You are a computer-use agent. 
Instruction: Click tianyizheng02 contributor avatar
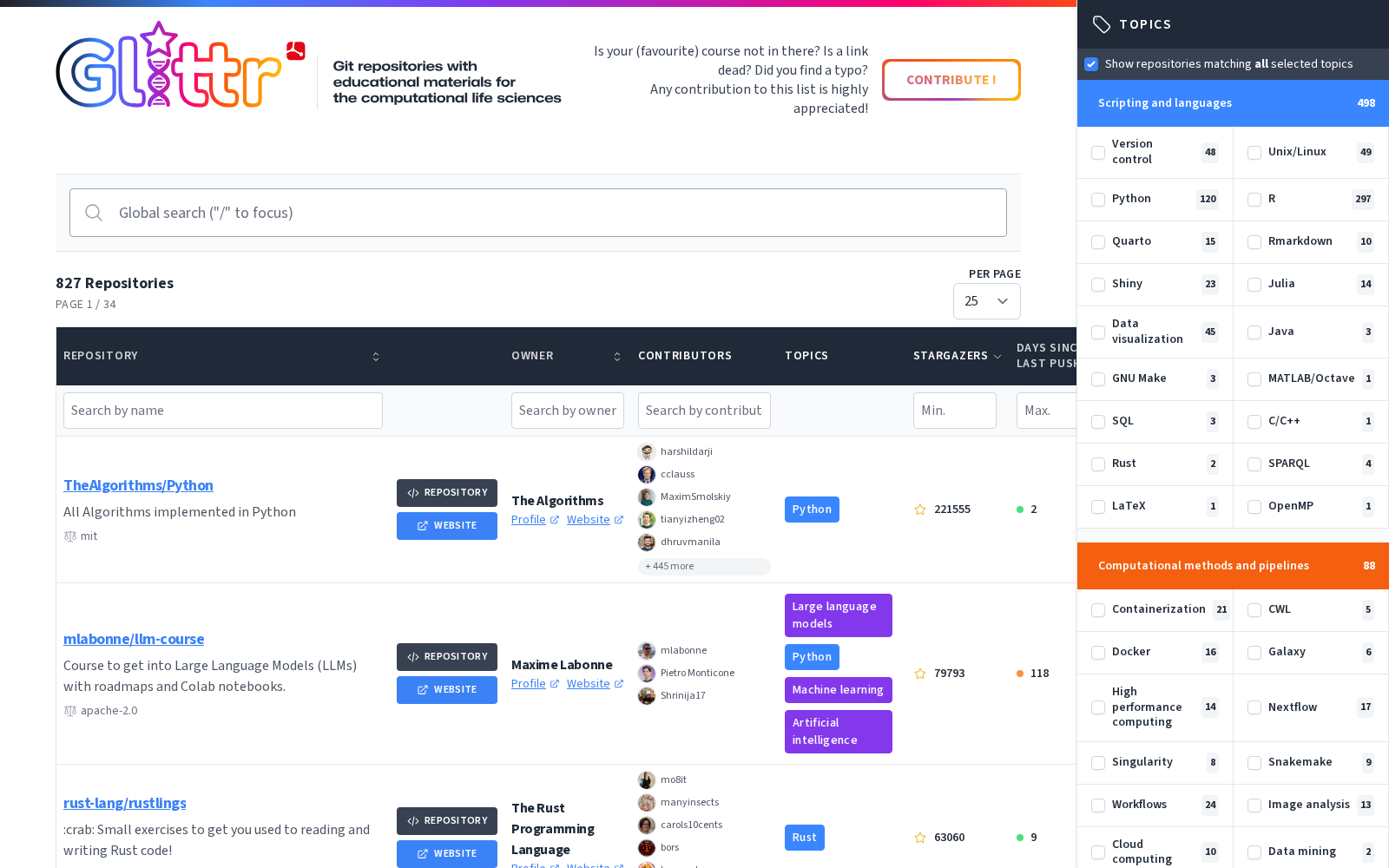(647, 519)
